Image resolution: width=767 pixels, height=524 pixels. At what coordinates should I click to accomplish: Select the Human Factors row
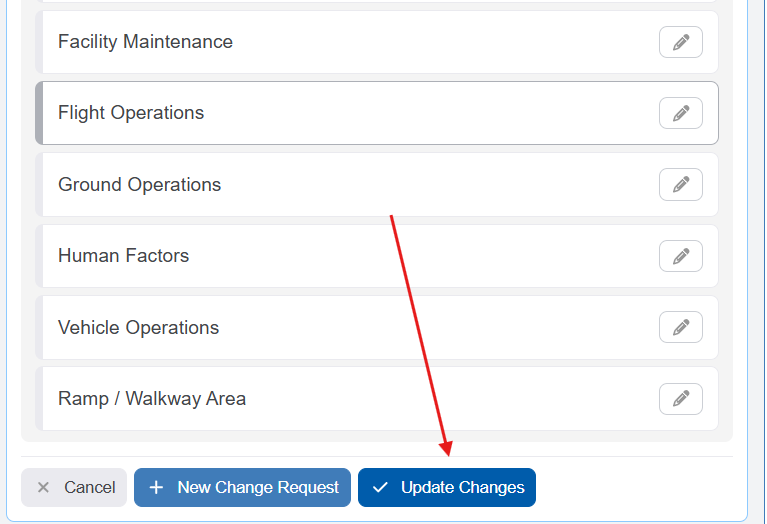point(124,256)
